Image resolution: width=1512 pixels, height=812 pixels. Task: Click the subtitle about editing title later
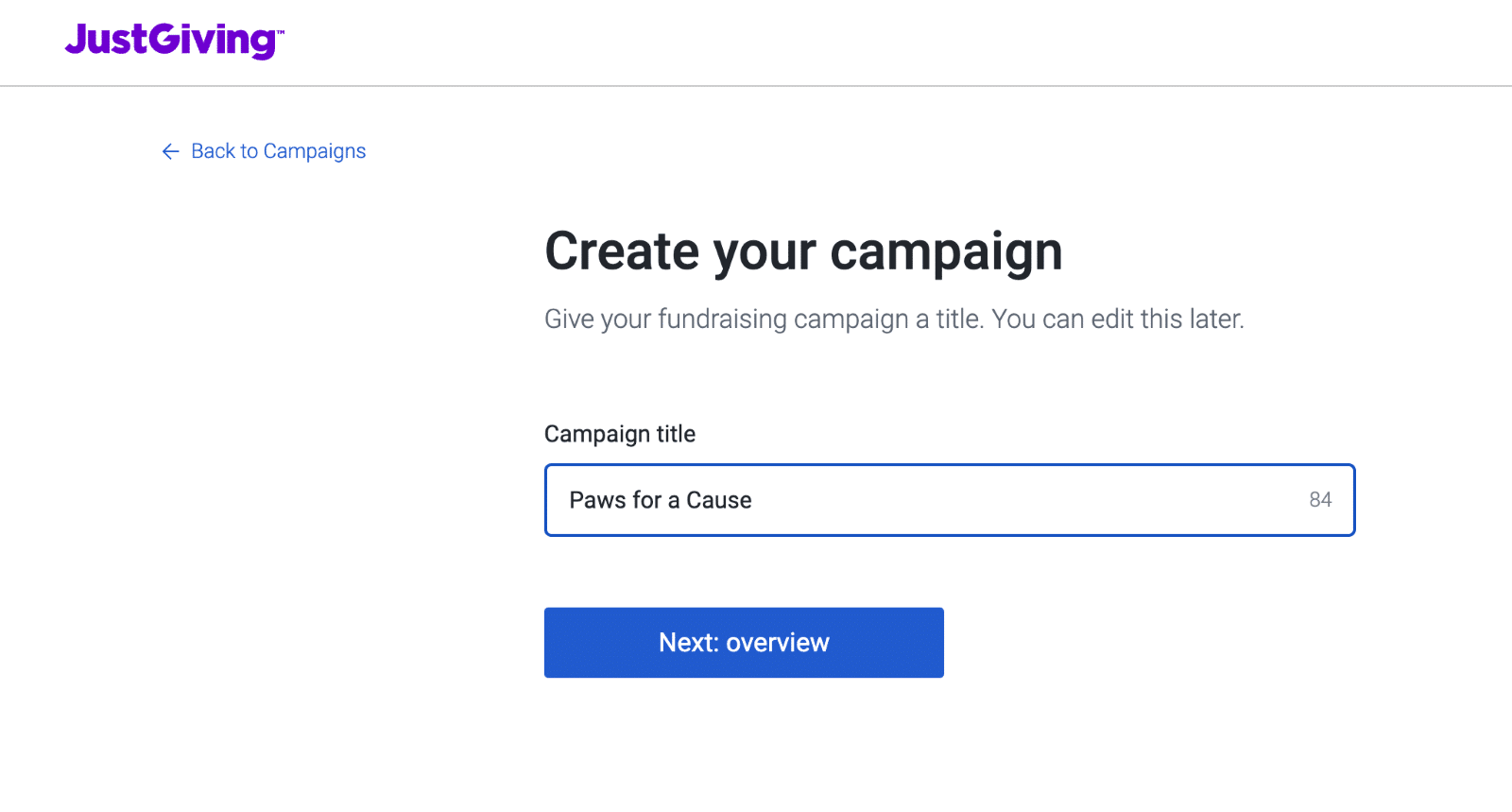[894, 320]
